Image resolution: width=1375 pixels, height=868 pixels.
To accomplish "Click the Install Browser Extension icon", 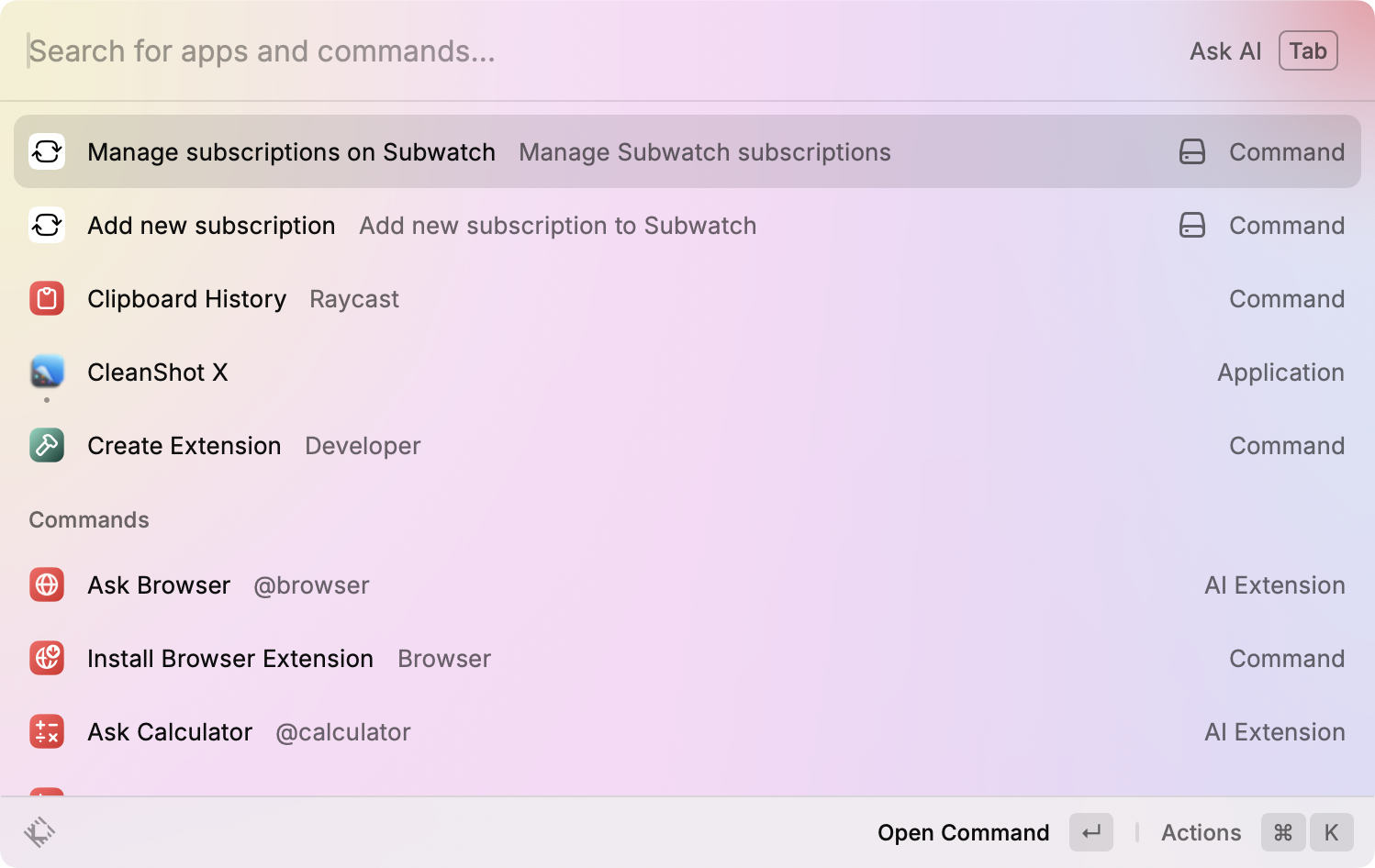I will click(47, 658).
